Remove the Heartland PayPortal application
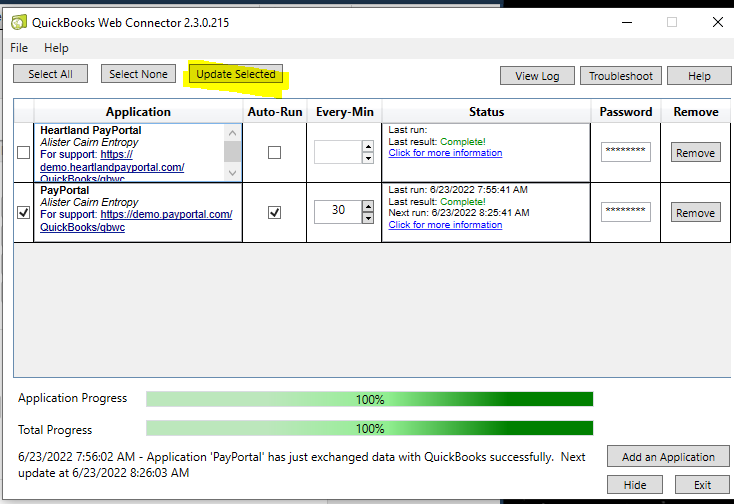The image size is (734, 504). click(x=696, y=153)
